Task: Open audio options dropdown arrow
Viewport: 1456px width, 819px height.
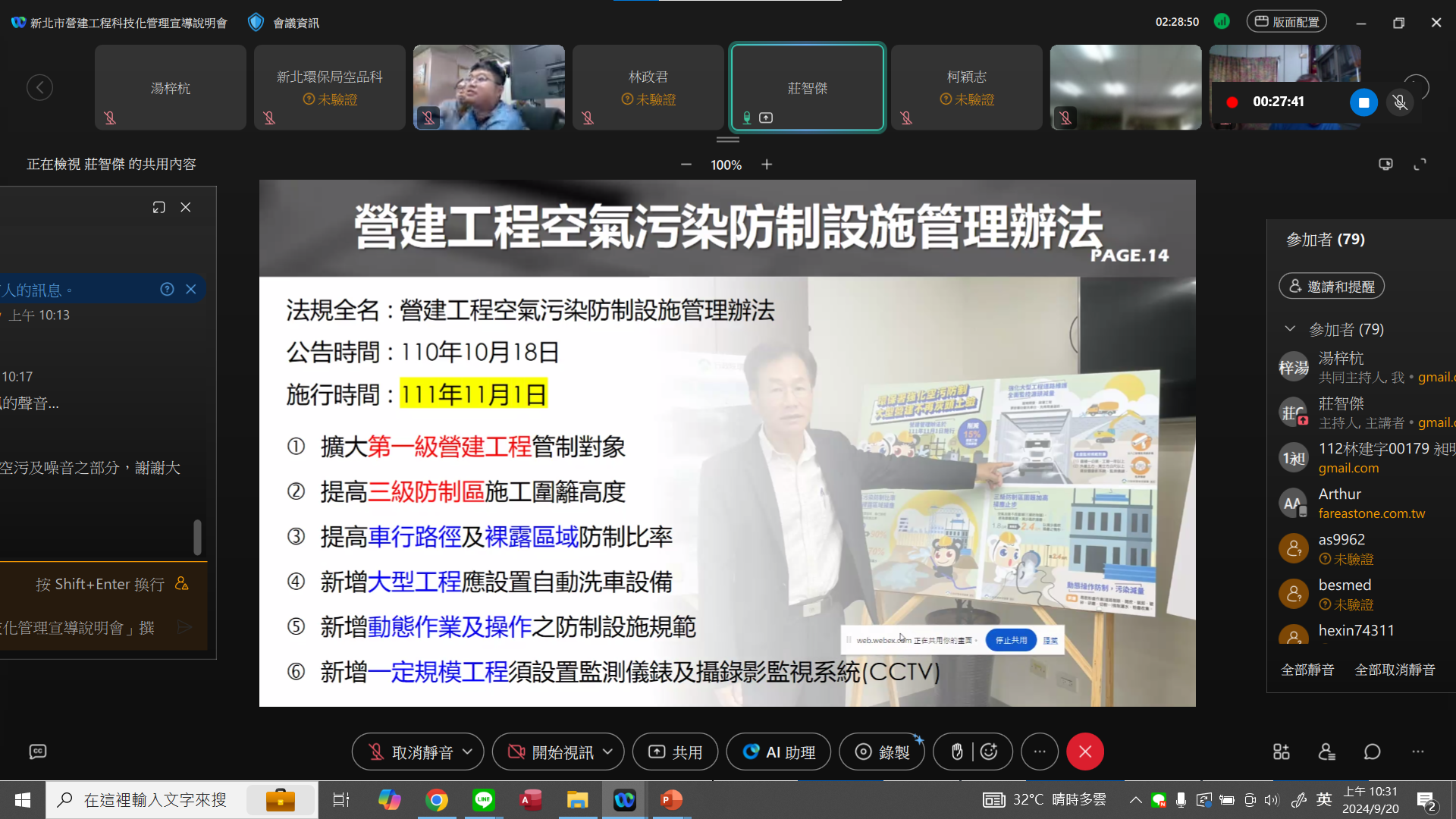Action: coord(468,752)
